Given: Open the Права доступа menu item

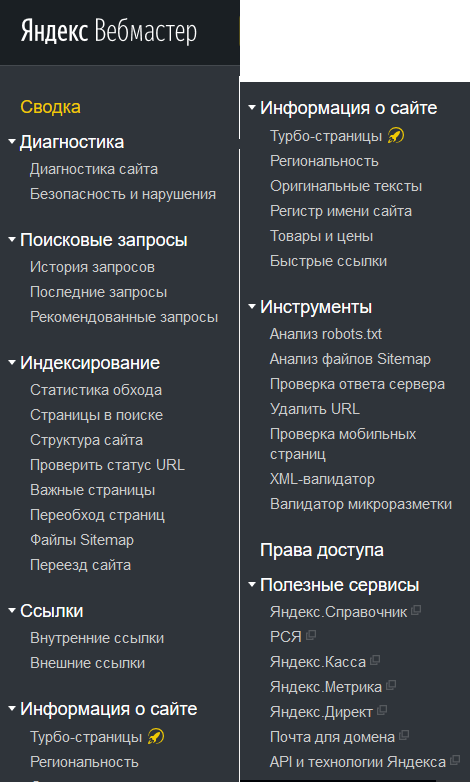Looking at the screenshot, I should [322, 550].
